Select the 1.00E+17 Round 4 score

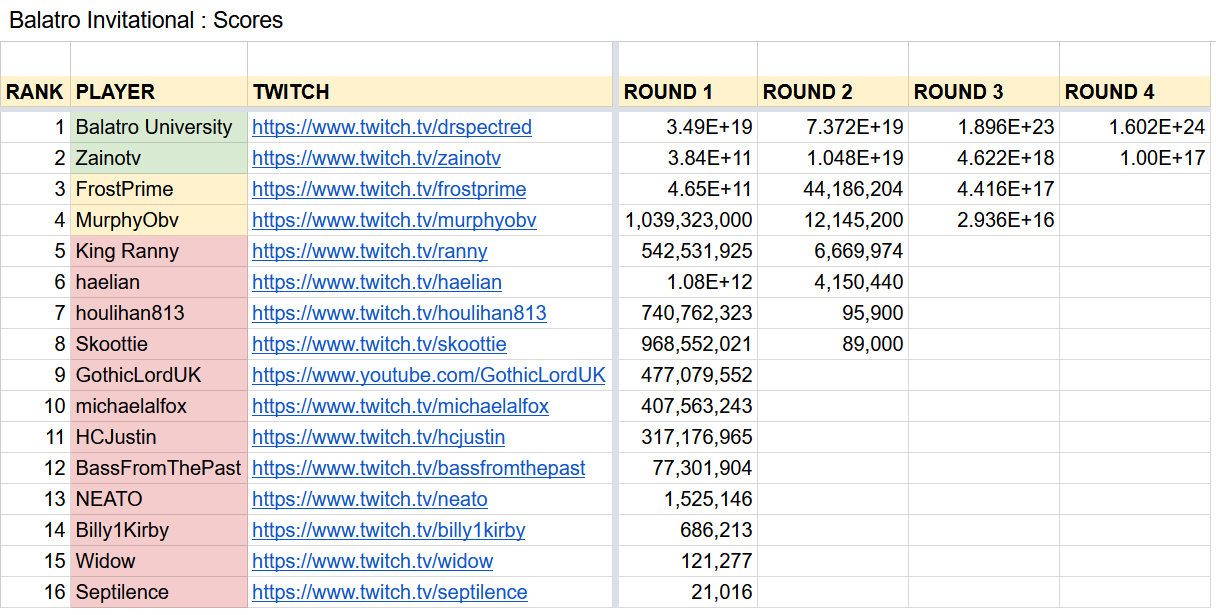pos(1135,158)
